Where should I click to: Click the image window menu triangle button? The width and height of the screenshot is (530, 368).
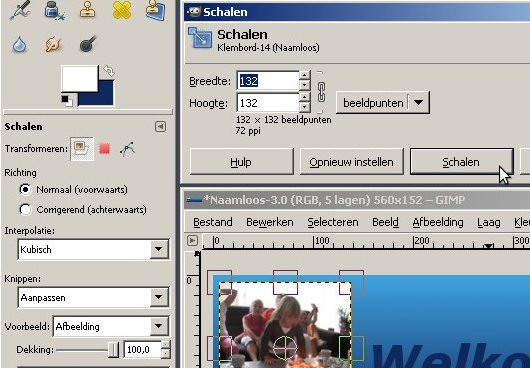tap(192, 241)
